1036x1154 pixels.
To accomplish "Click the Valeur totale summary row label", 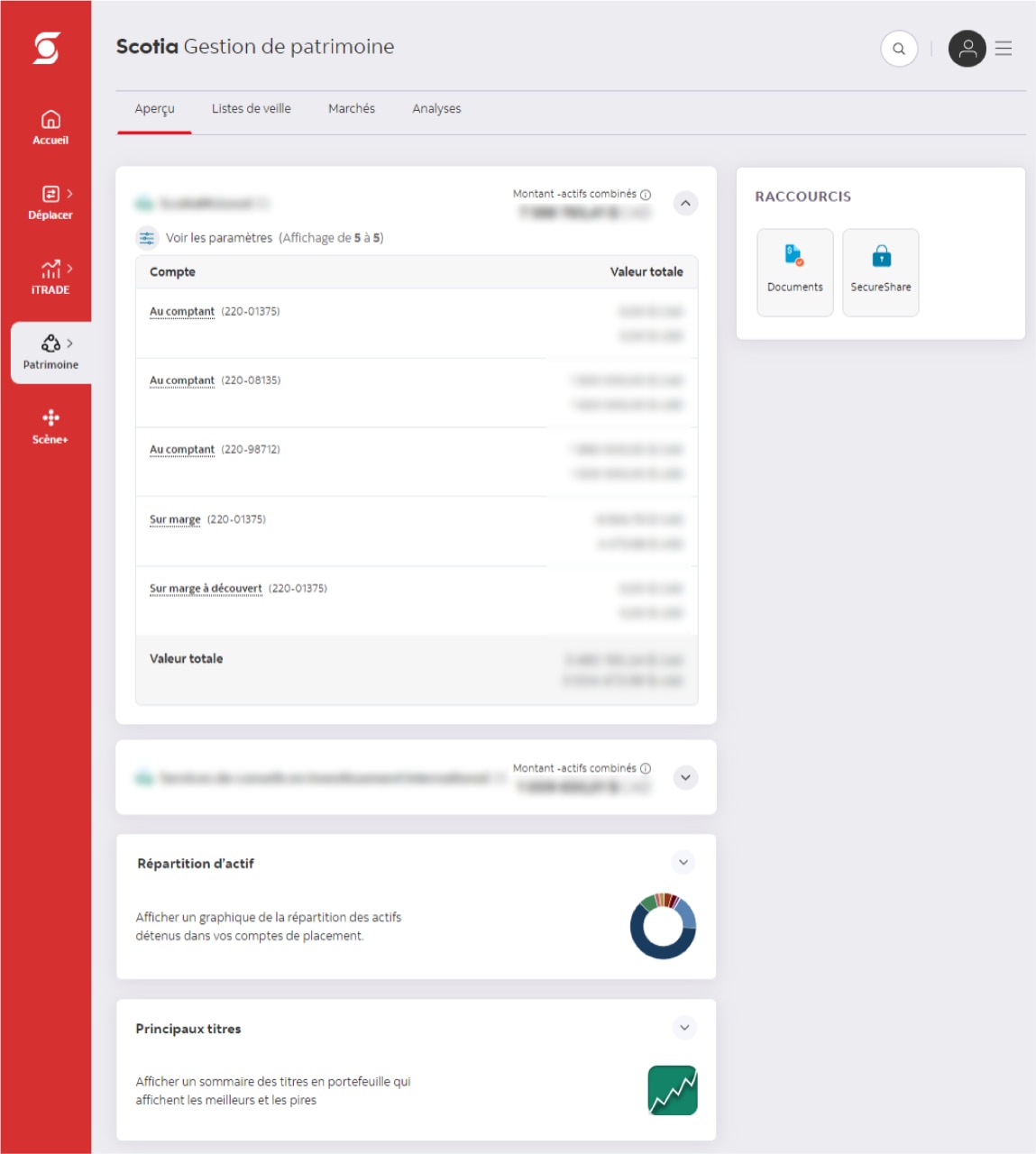I will tap(187, 659).
